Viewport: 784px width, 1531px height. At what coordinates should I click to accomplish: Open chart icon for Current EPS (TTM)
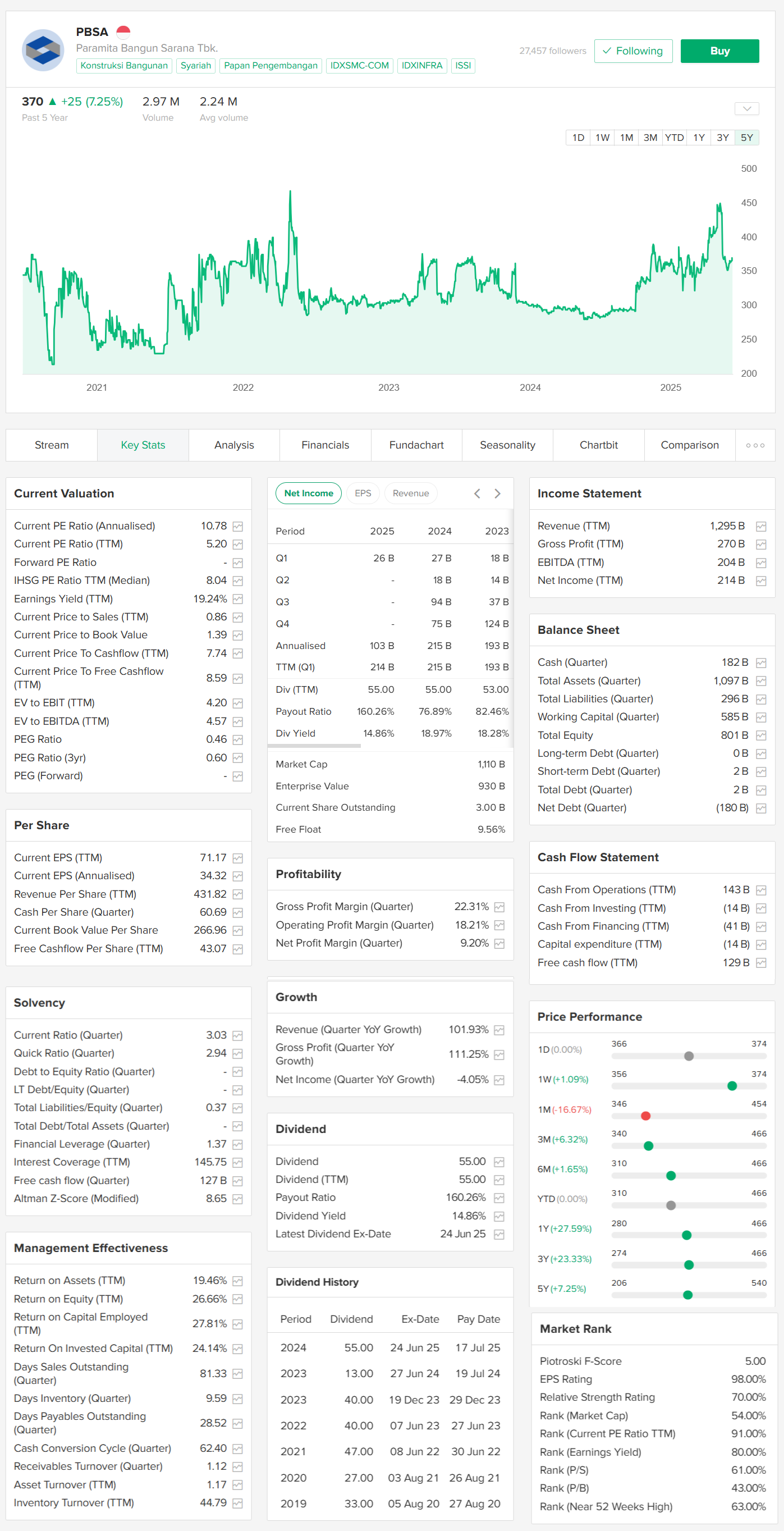(237, 858)
